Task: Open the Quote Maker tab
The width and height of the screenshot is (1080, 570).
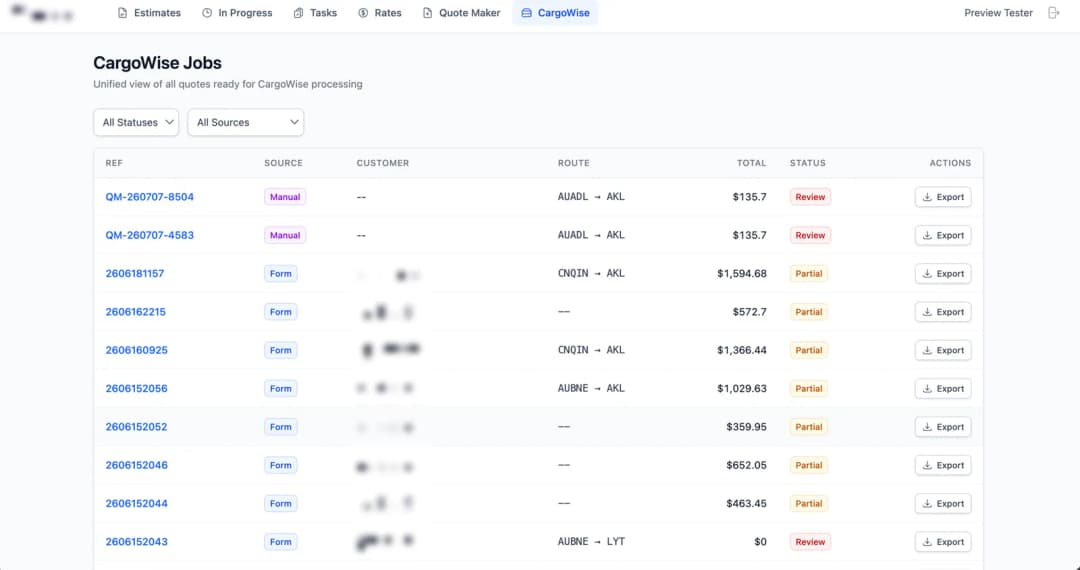Action: [x=461, y=12]
